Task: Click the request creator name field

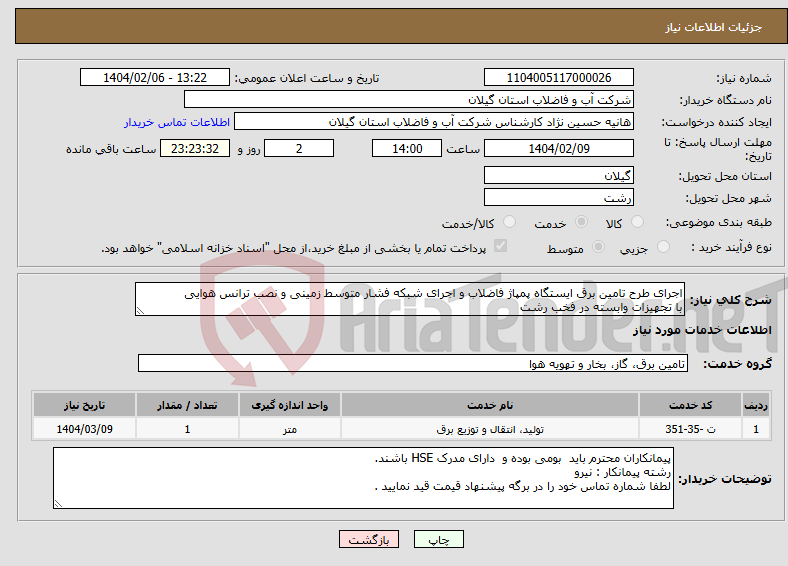Action: pyautogui.click(x=434, y=122)
